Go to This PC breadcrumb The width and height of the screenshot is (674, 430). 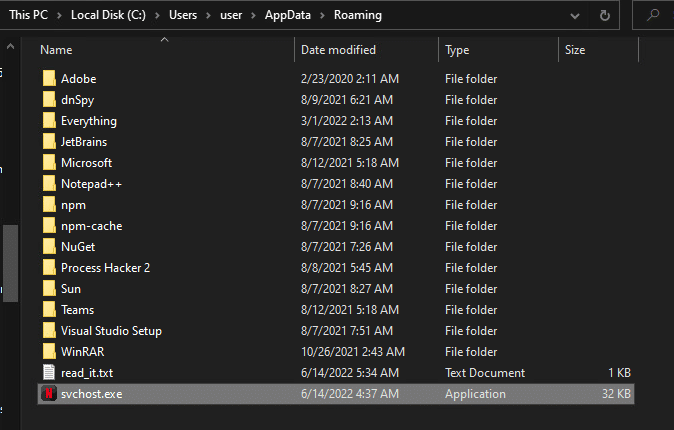28,15
